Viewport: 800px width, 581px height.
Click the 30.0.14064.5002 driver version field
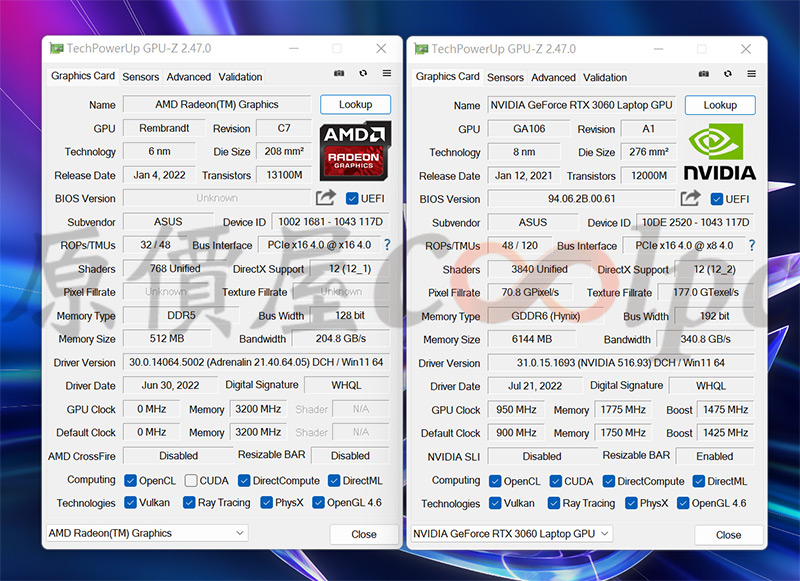(256, 362)
